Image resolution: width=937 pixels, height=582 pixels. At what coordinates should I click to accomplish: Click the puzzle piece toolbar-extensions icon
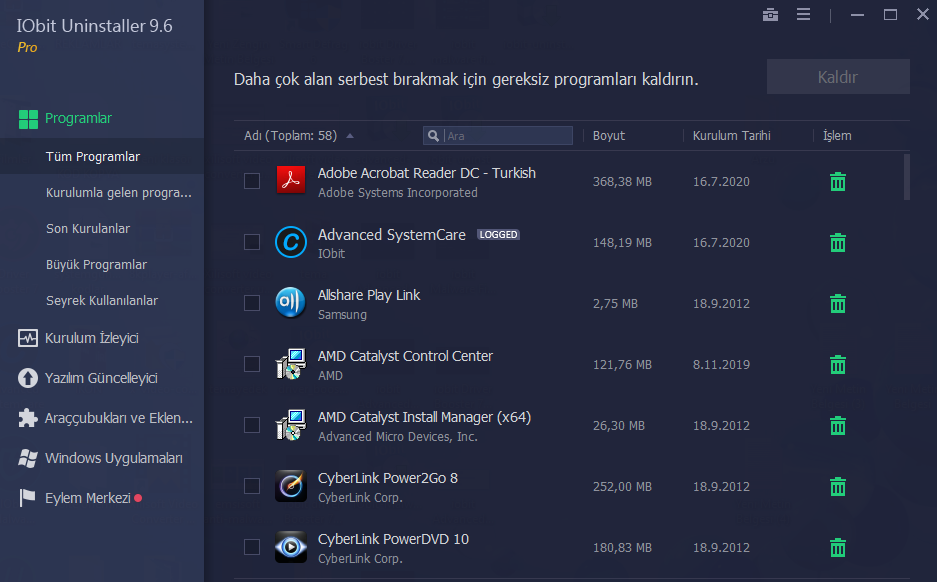(28, 418)
